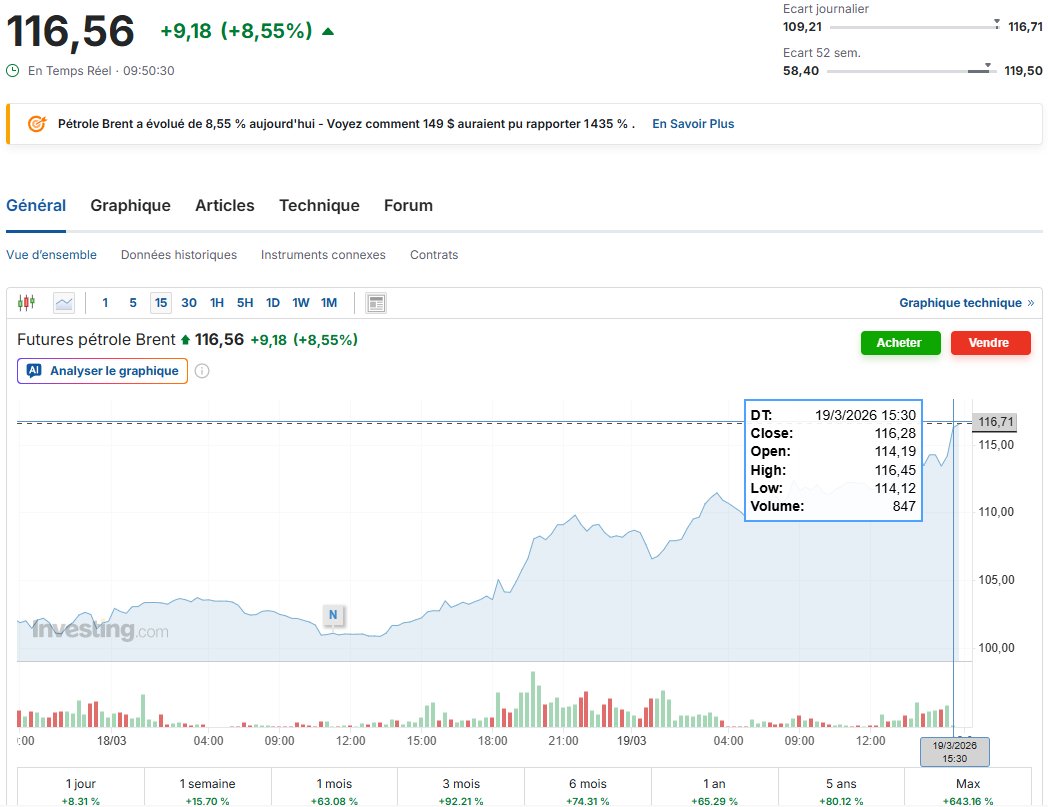Click the 109,21 daily low value
The height and width of the screenshot is (807, 1048).
point(802,27)
